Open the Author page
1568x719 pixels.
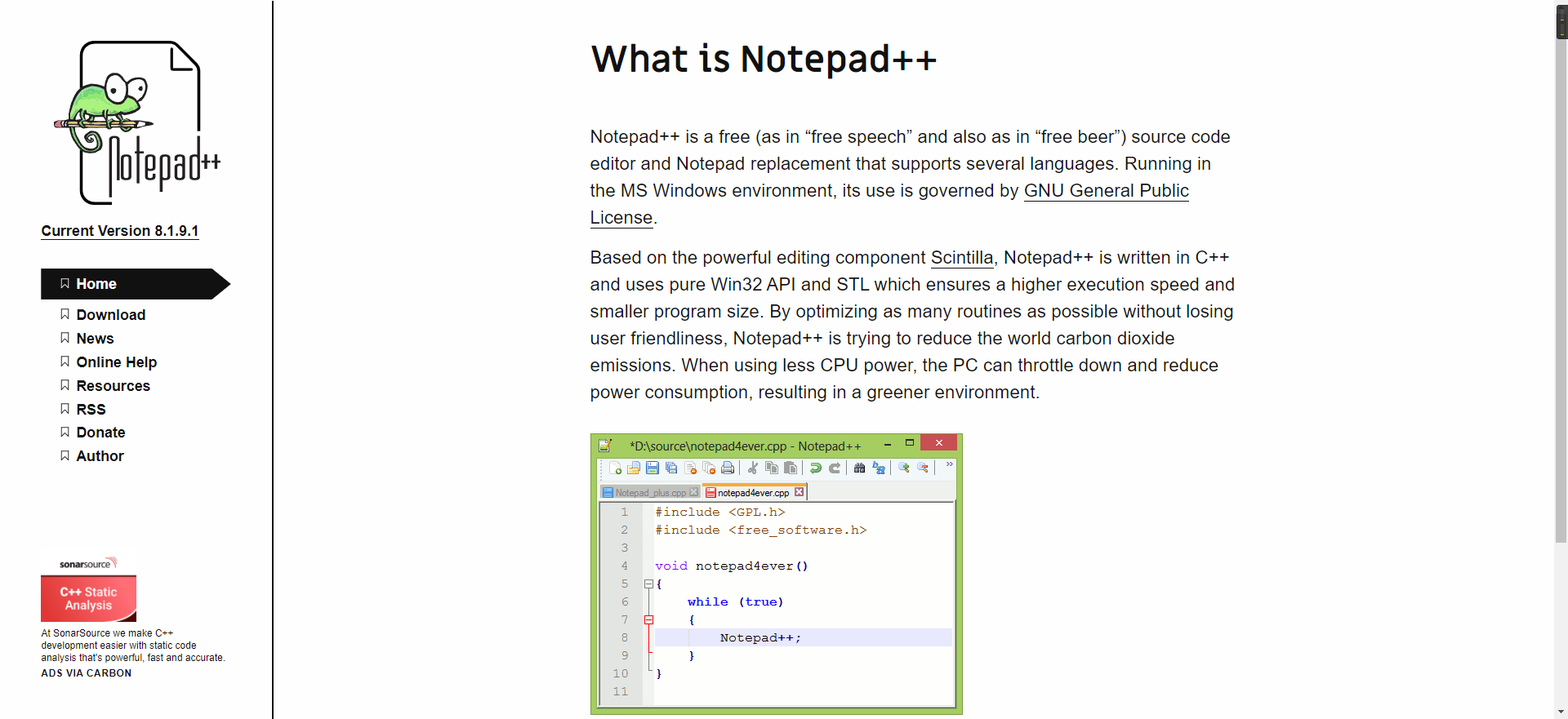point(100,456)
